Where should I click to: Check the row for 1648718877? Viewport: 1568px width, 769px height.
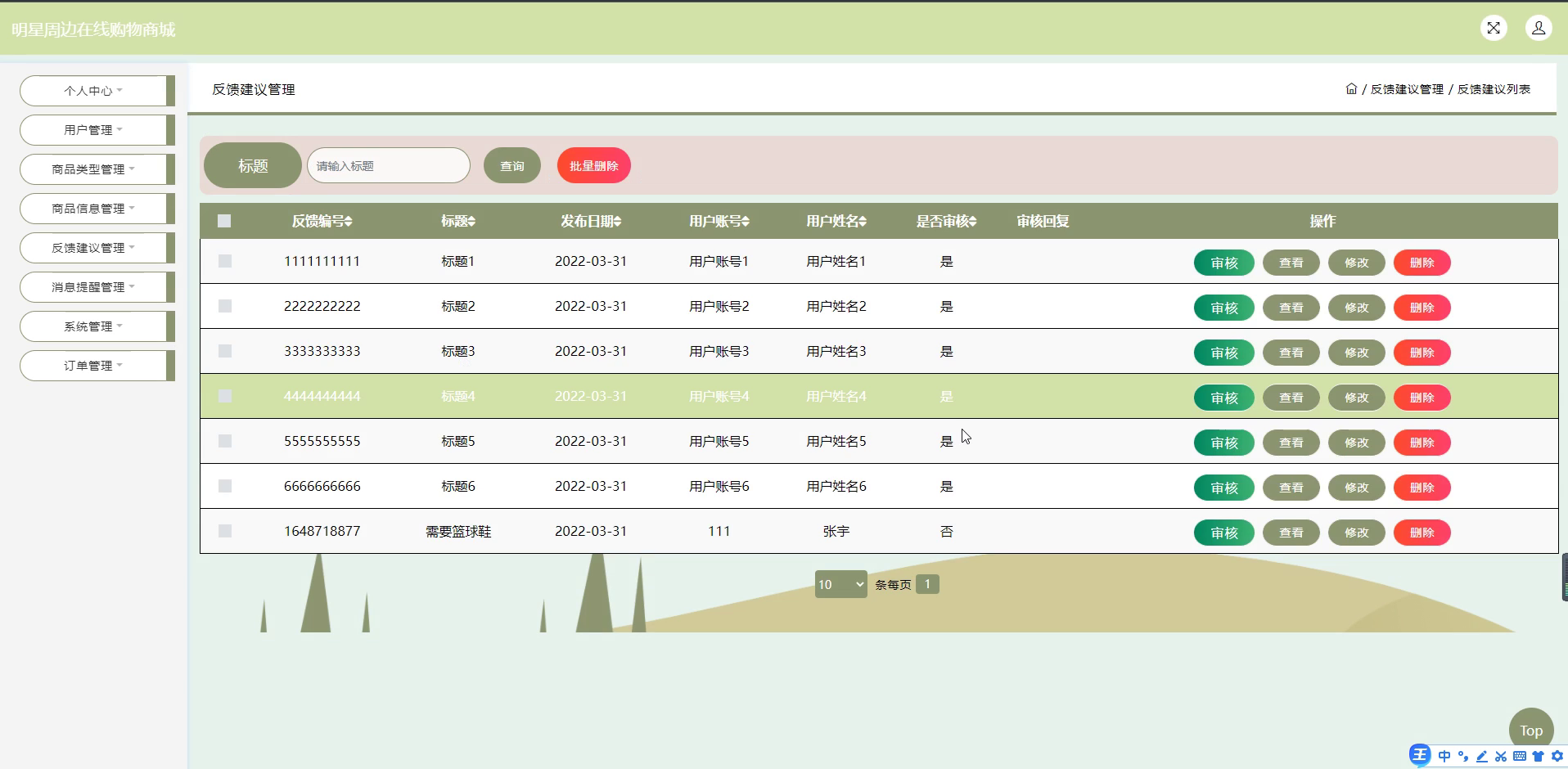coord(225,531)
